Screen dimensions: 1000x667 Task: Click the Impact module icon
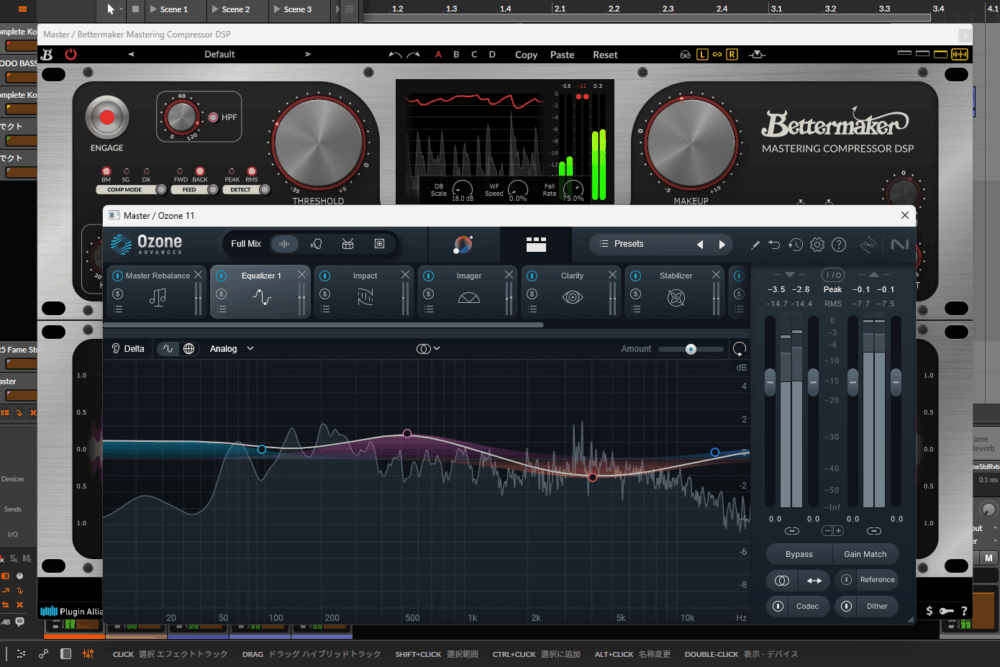(365, 297)
